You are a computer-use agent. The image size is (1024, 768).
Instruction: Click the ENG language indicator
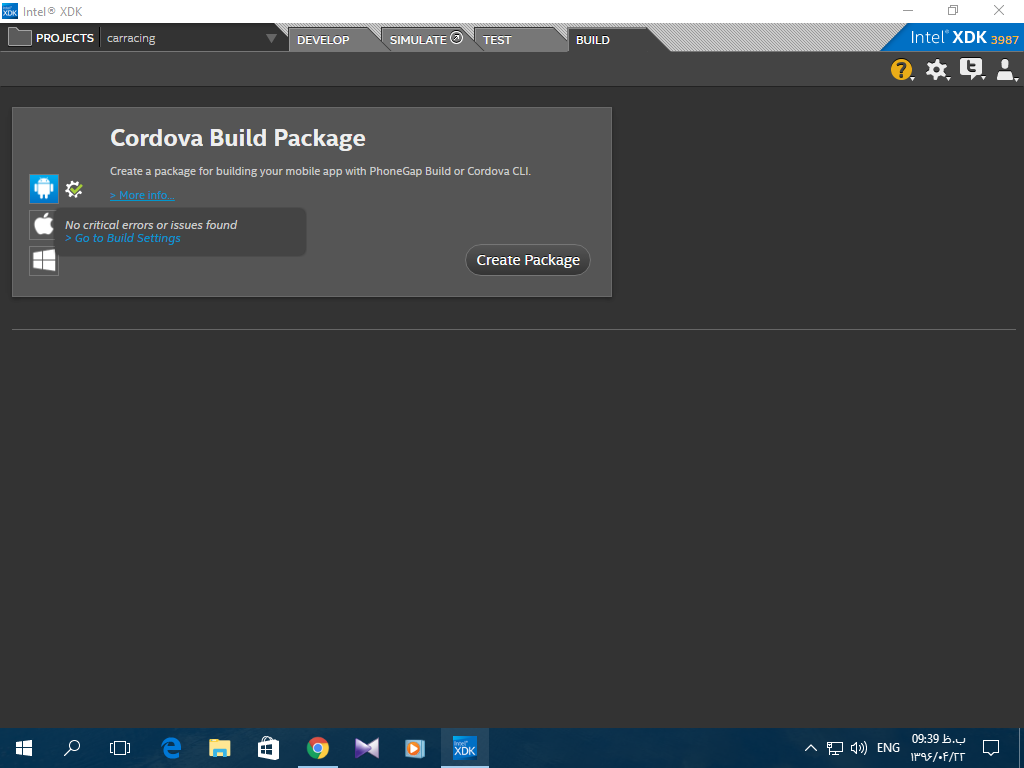(888, 748)
